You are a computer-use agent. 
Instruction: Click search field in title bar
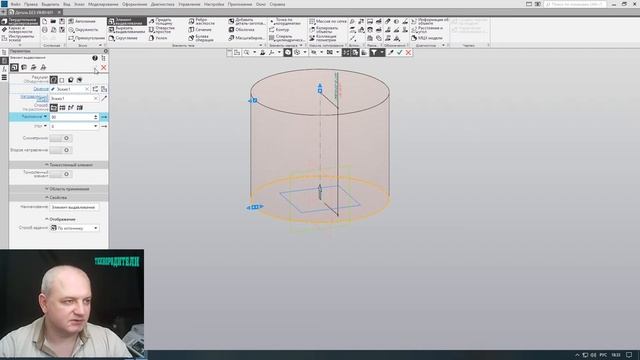coord(575,4)
